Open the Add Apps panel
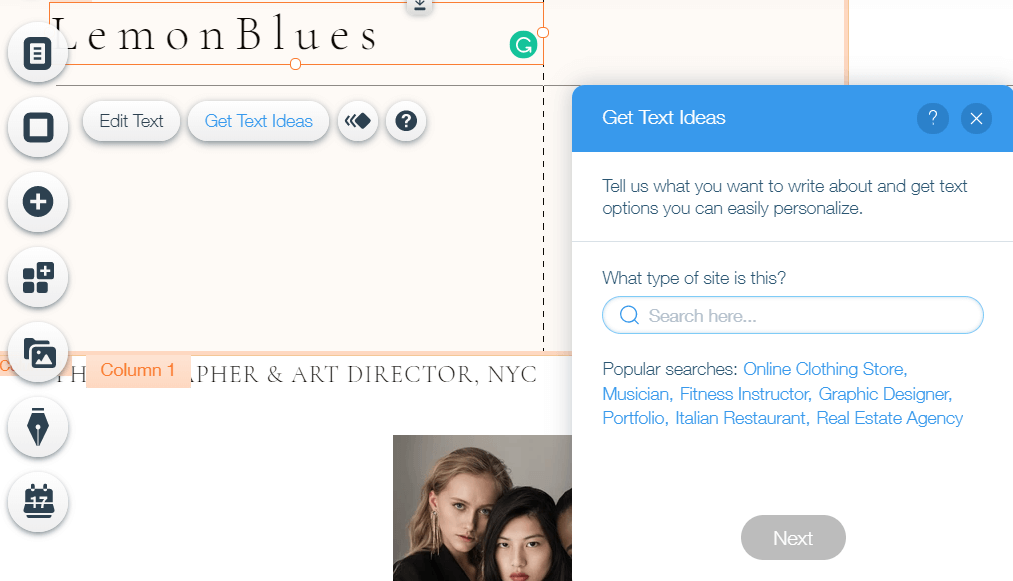The height and width of the screenshot is (581, 1013). point(37,278)
